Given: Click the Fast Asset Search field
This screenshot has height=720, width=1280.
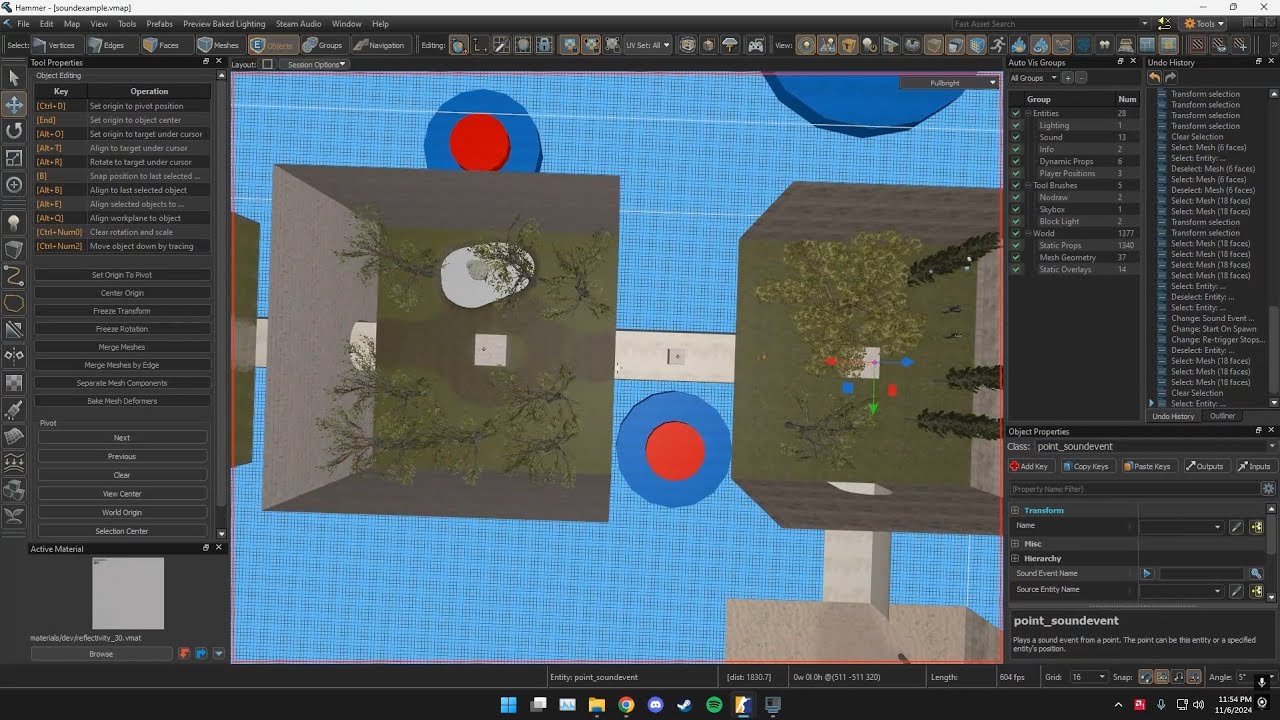Looking at the screenshot, I should (1050, 24).
